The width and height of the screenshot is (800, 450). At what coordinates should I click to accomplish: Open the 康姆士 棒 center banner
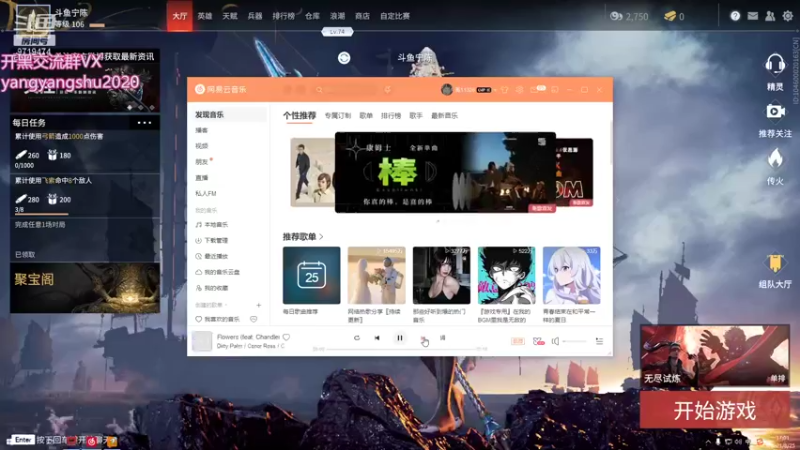445,172
